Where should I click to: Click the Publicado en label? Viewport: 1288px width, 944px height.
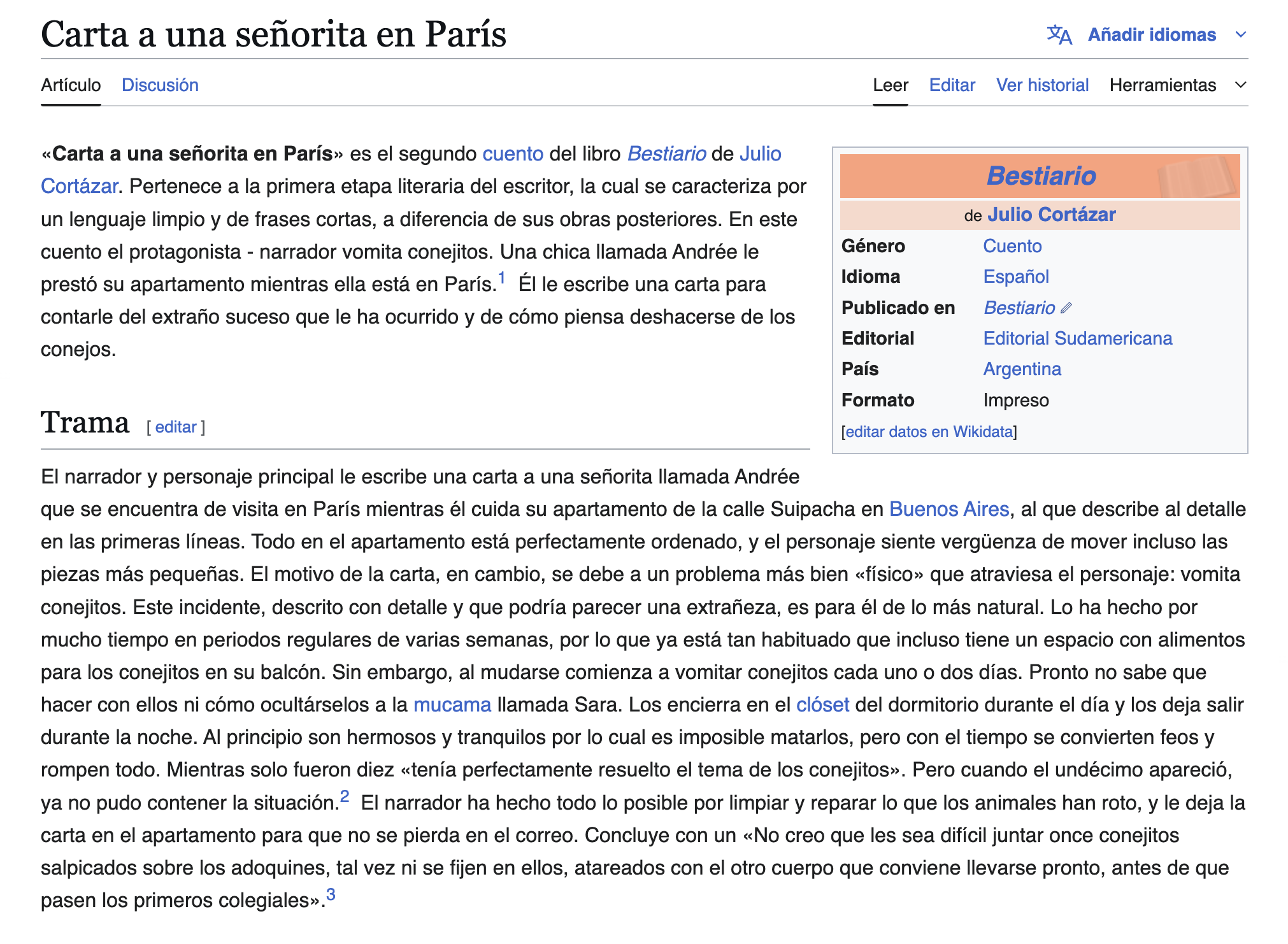[898, 308]
